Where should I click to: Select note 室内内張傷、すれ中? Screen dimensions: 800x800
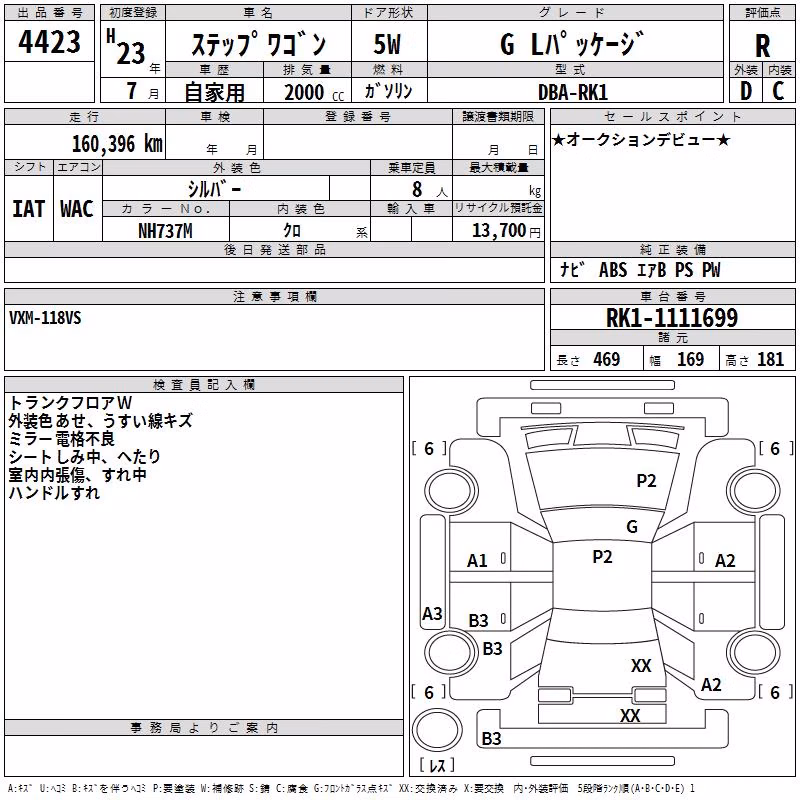78,474
